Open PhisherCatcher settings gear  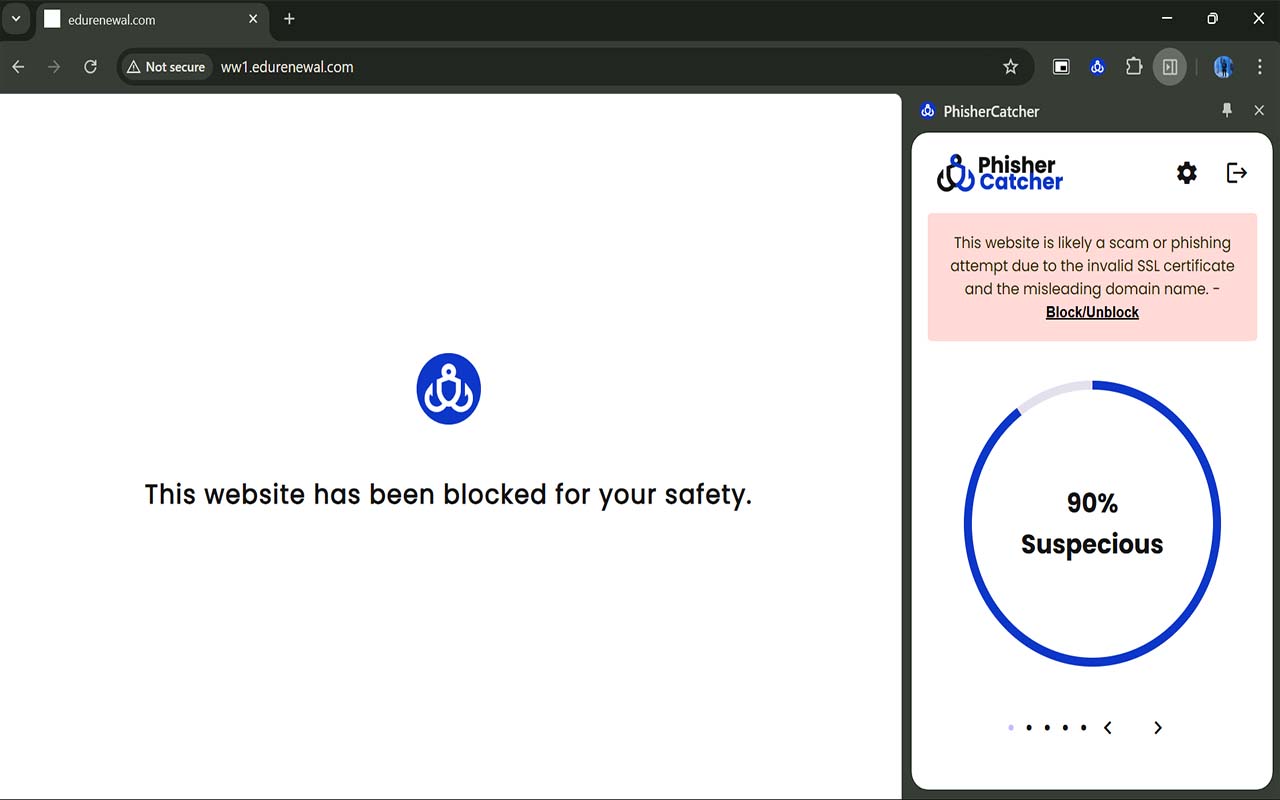coord(1186,173)
